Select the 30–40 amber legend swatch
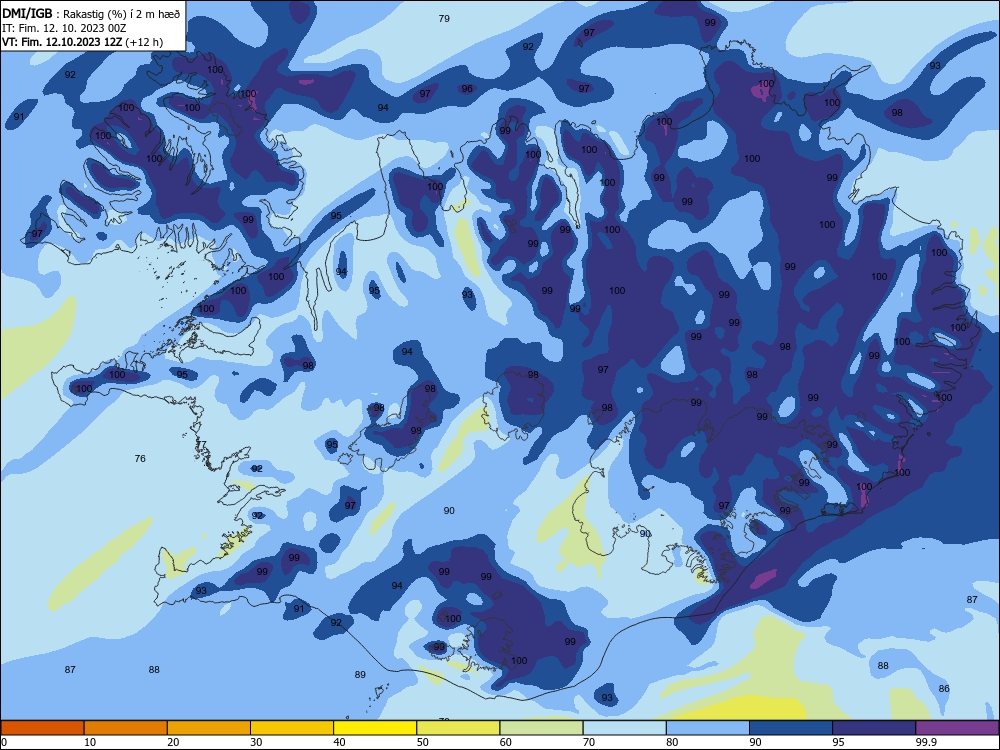 click(x=292, y=728)
